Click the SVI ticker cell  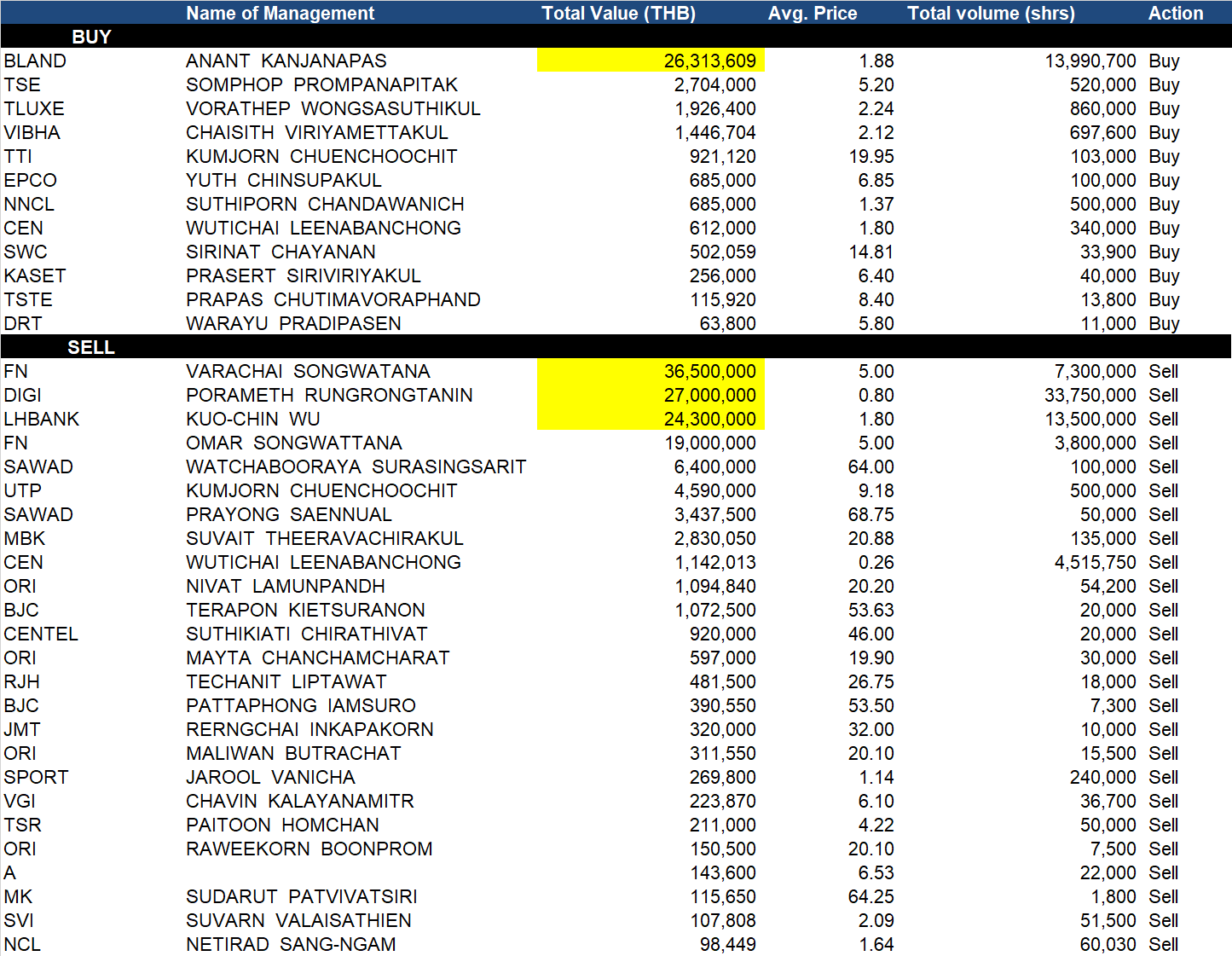click(x=19, y=920)
